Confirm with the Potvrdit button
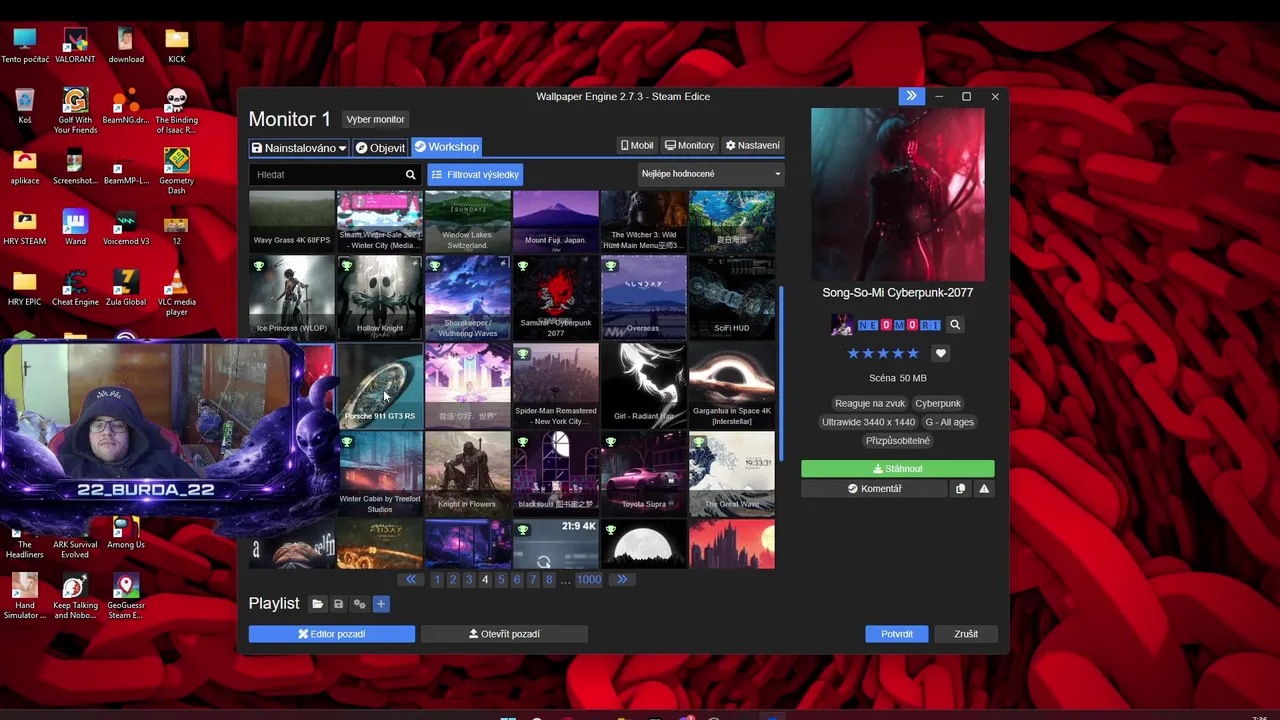 tap(897, 634)
